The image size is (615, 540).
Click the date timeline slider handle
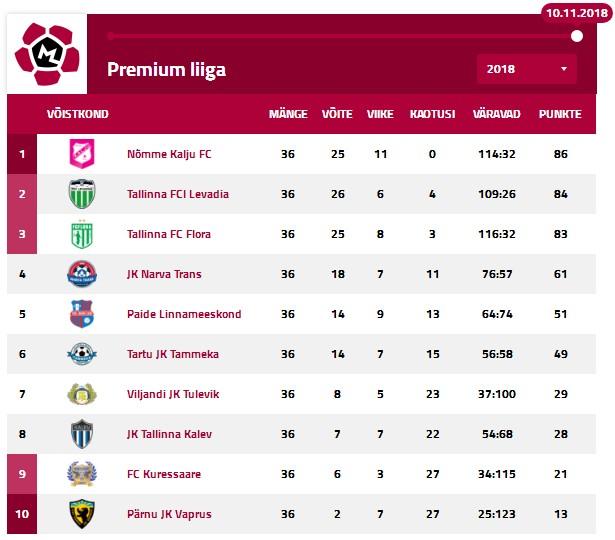577,36
